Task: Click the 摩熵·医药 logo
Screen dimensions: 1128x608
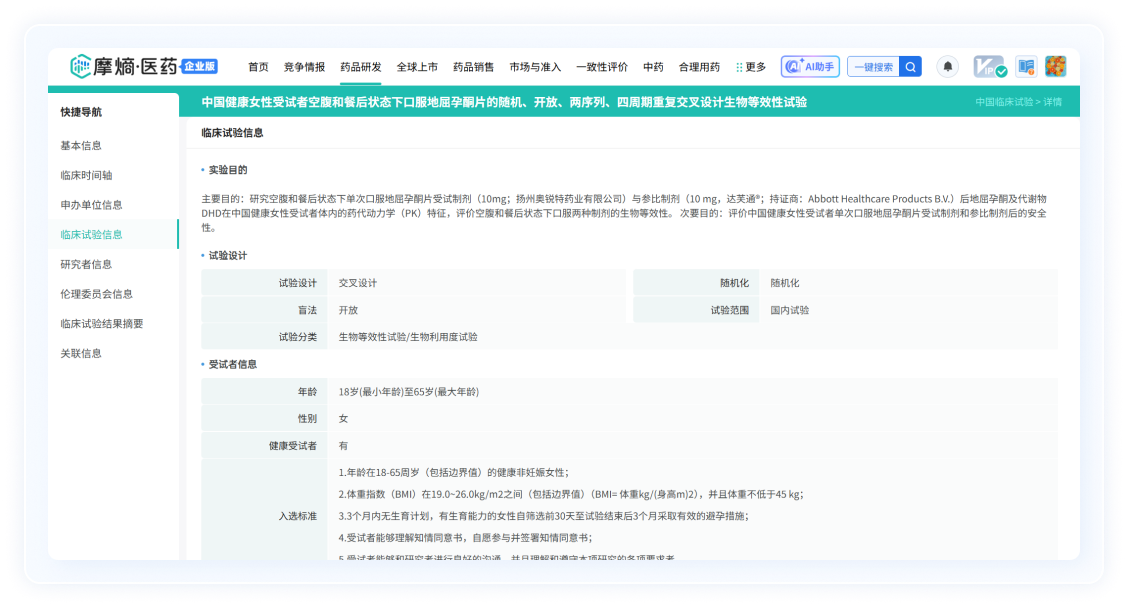Action: [124, 66]
